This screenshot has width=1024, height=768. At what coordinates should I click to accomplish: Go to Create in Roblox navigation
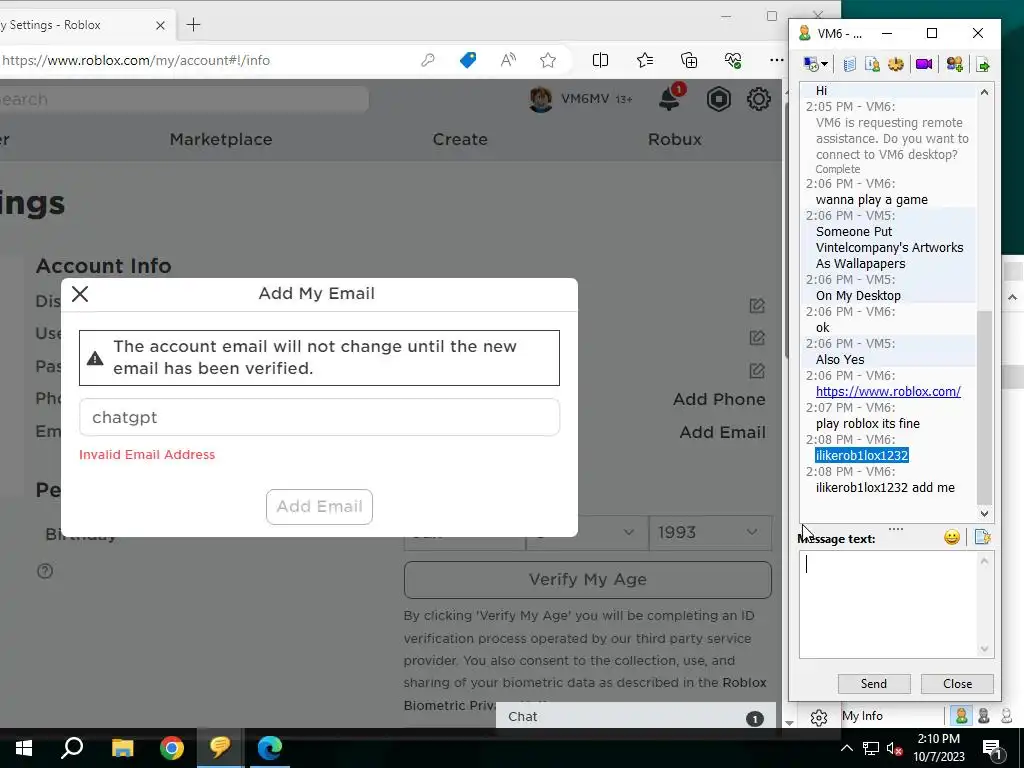click(460, 139)
